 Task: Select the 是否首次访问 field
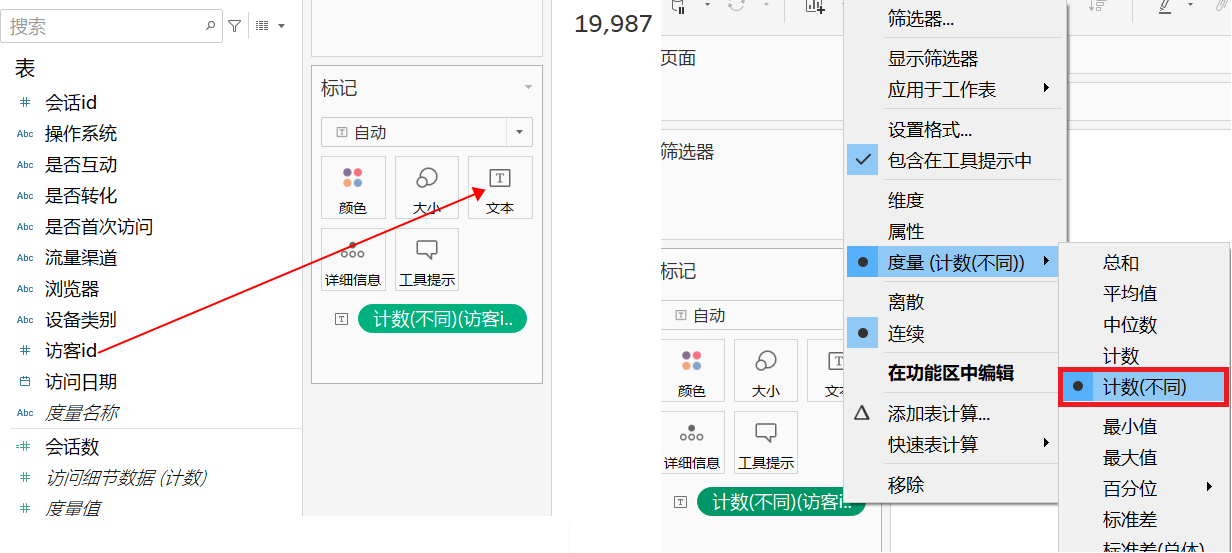pyautogui.click(x=99, y=227)
